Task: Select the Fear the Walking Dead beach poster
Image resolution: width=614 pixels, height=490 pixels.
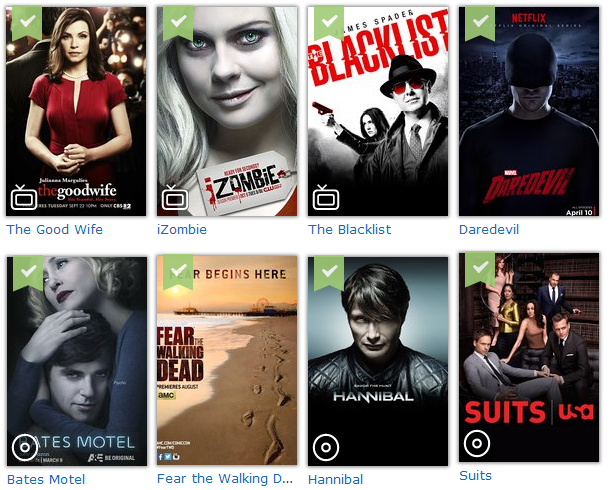Action: 227,360
